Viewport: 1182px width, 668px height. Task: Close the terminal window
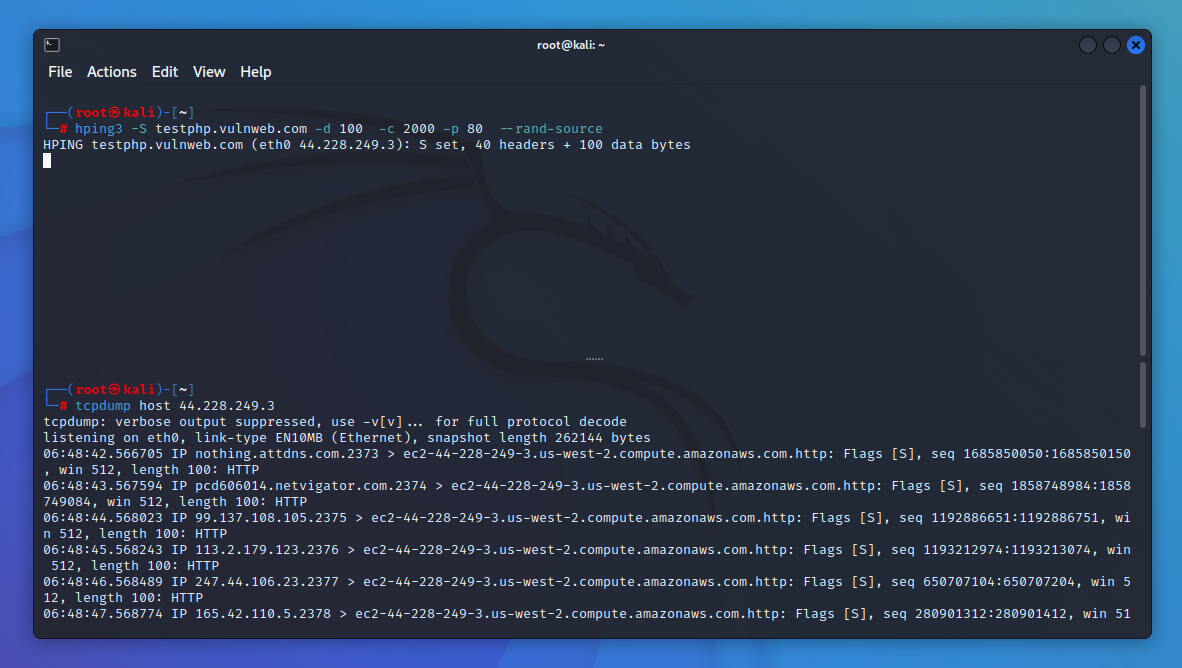pos(1136,45)
